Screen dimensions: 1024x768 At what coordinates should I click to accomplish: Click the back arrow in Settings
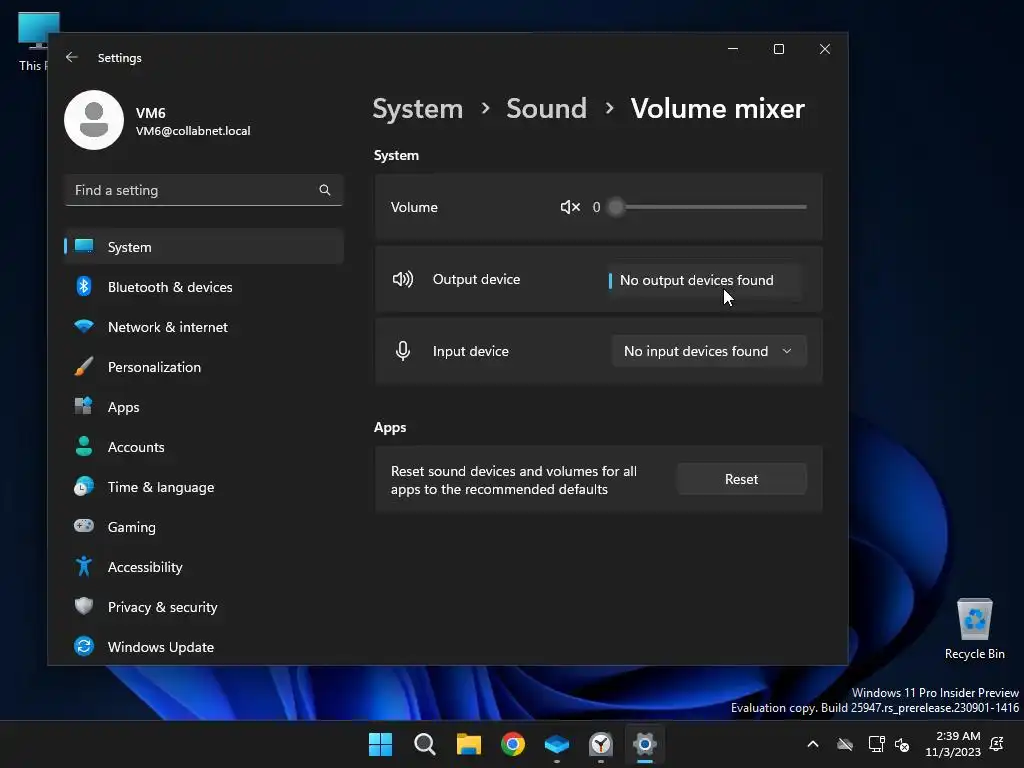click(72, 57)
